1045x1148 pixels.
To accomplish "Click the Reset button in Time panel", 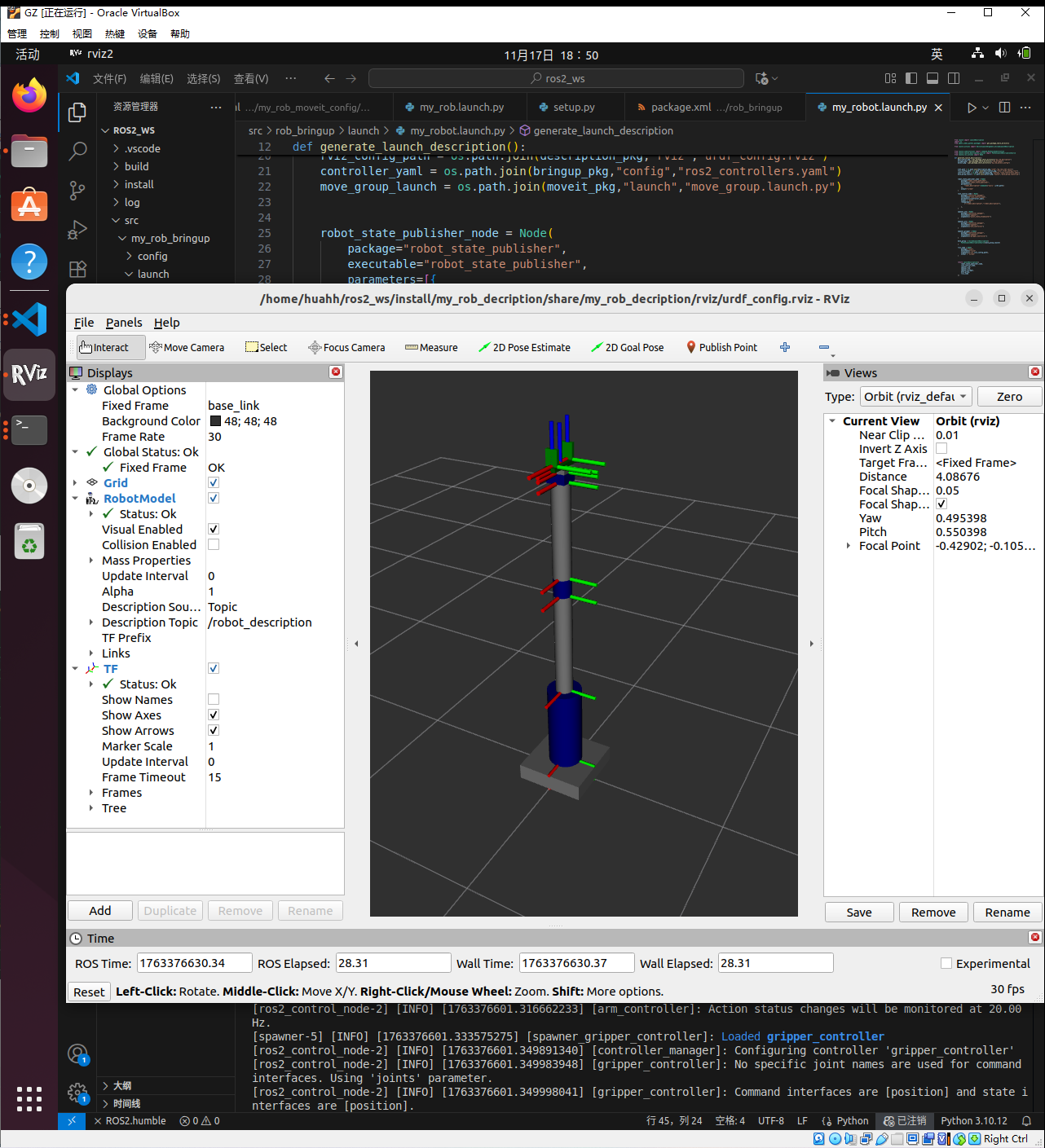I will tap(88, 991).
